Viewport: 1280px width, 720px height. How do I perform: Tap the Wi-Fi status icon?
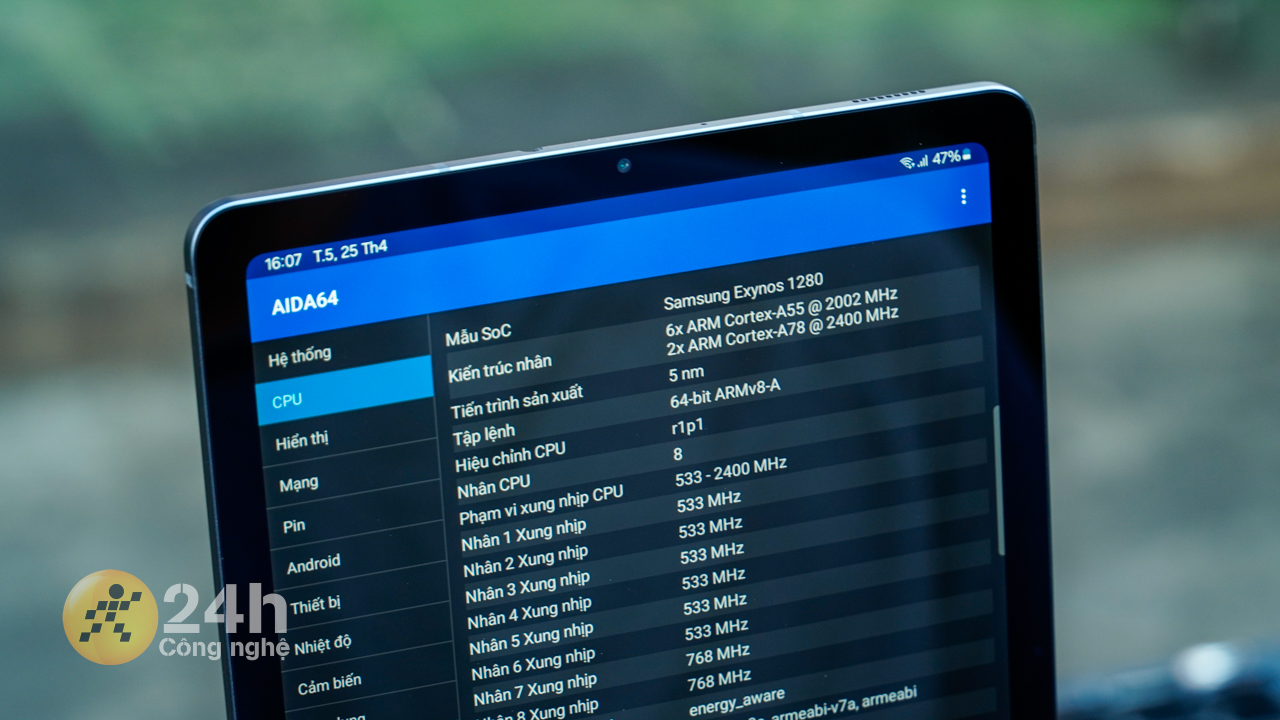tap(907, 162)
